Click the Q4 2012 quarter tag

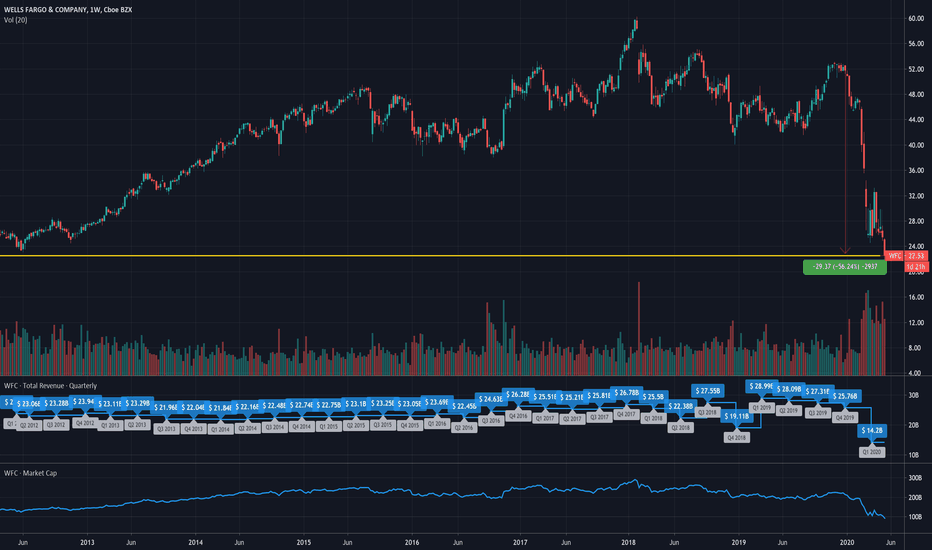pos(84,423)
